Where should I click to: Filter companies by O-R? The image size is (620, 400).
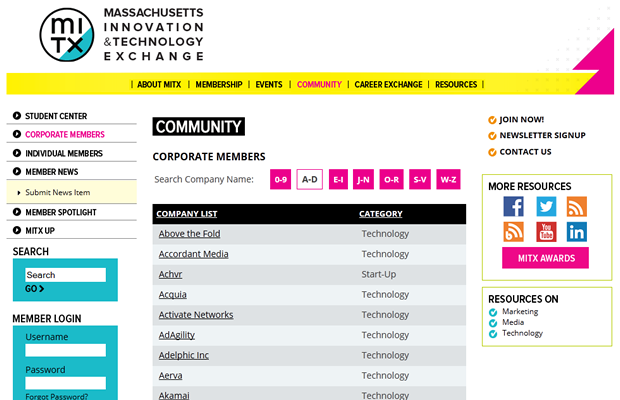tap(391, 179)
